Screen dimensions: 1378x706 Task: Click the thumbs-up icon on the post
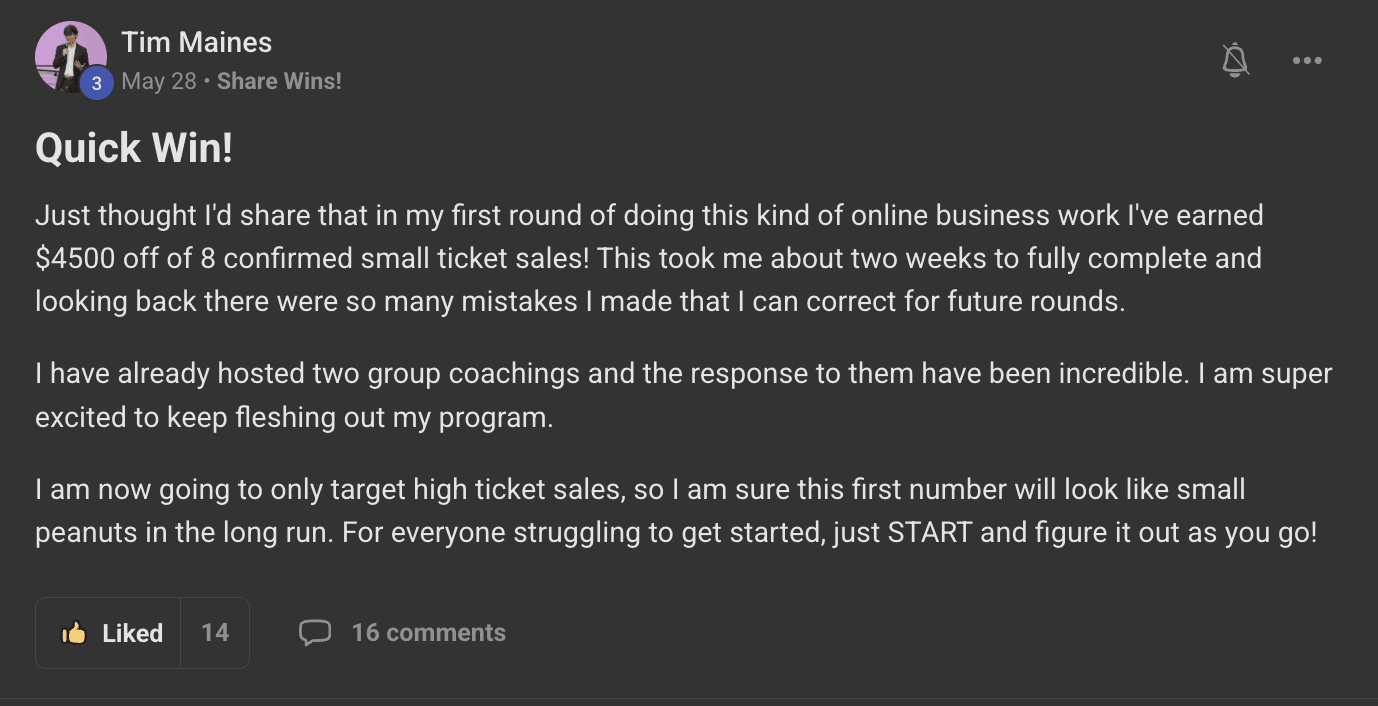pos(74,633)
